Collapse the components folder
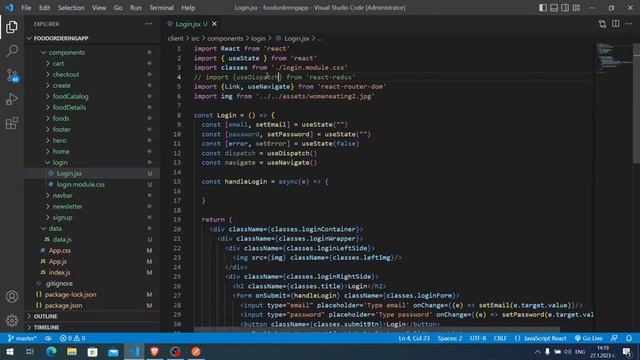Screen dimensions: 640x360 [67, 53]
